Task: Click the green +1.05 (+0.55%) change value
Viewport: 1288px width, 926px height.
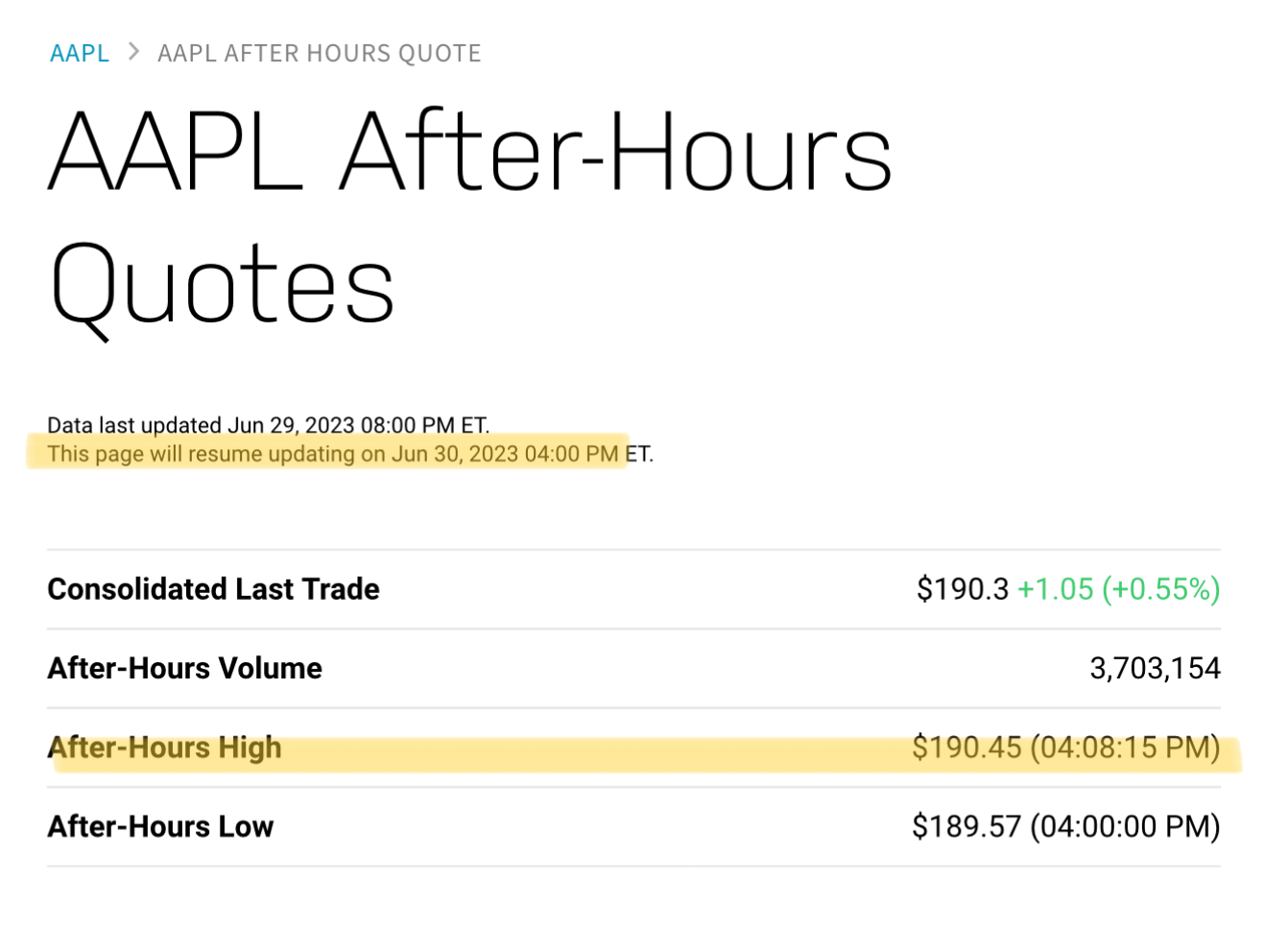Action: click(1119, 589)
